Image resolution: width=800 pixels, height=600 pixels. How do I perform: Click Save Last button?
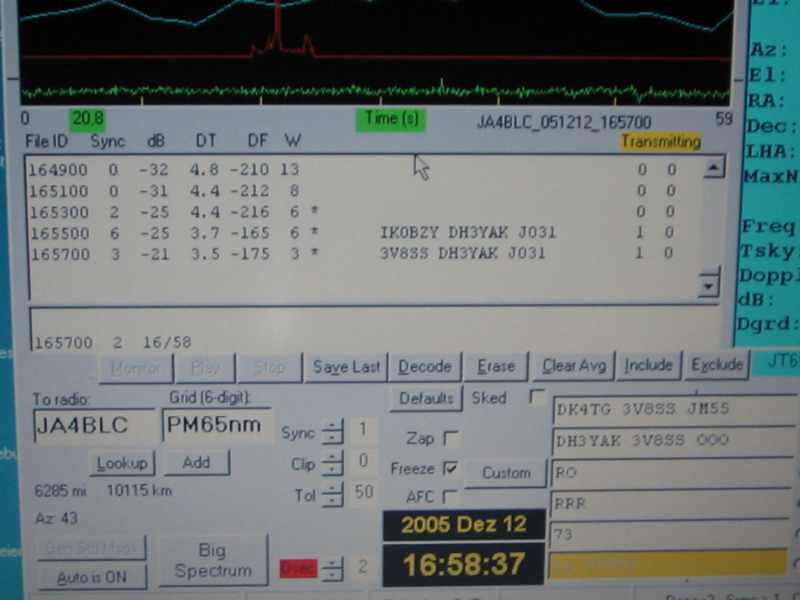(x=345, y=367)
